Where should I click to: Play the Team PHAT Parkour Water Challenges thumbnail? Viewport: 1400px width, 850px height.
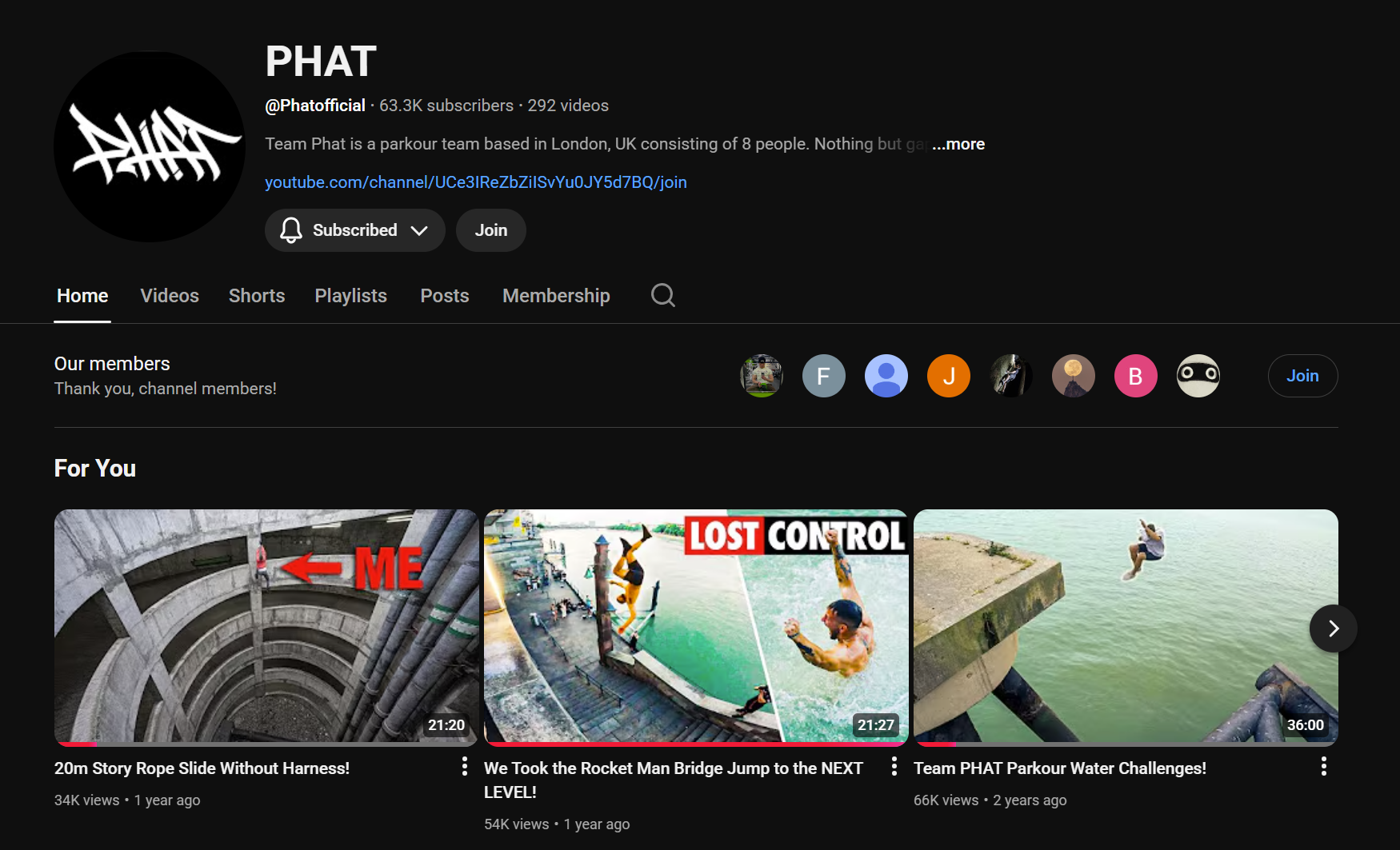1126,627
